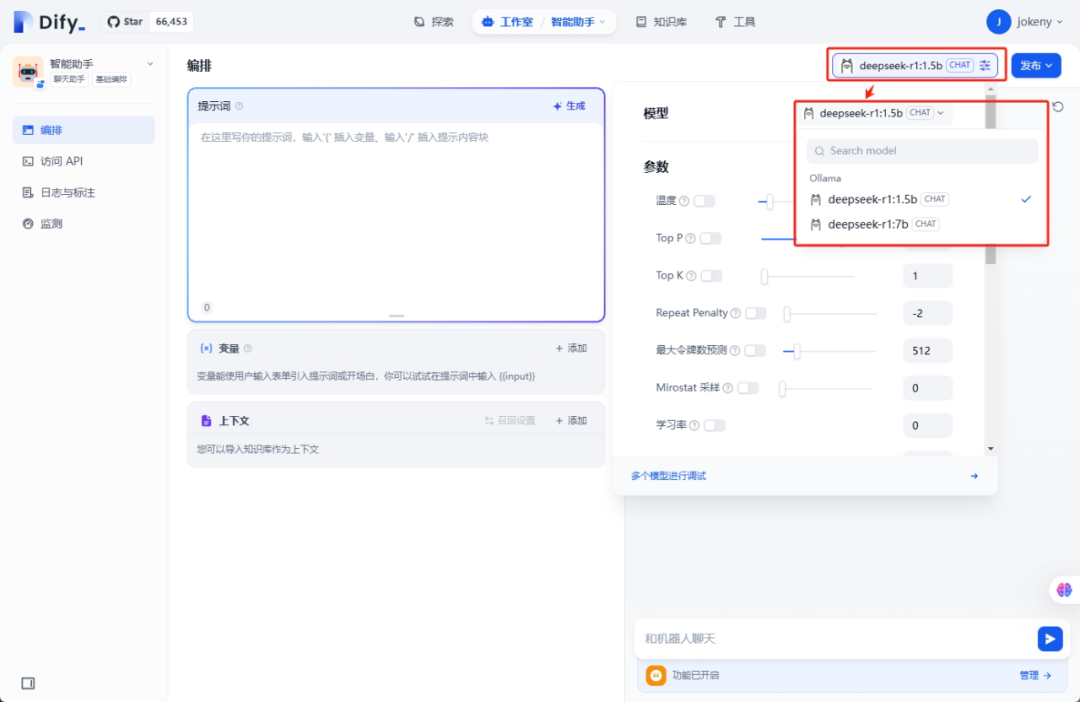Toggle the Repeat Penalty switch

coord(756,313)
